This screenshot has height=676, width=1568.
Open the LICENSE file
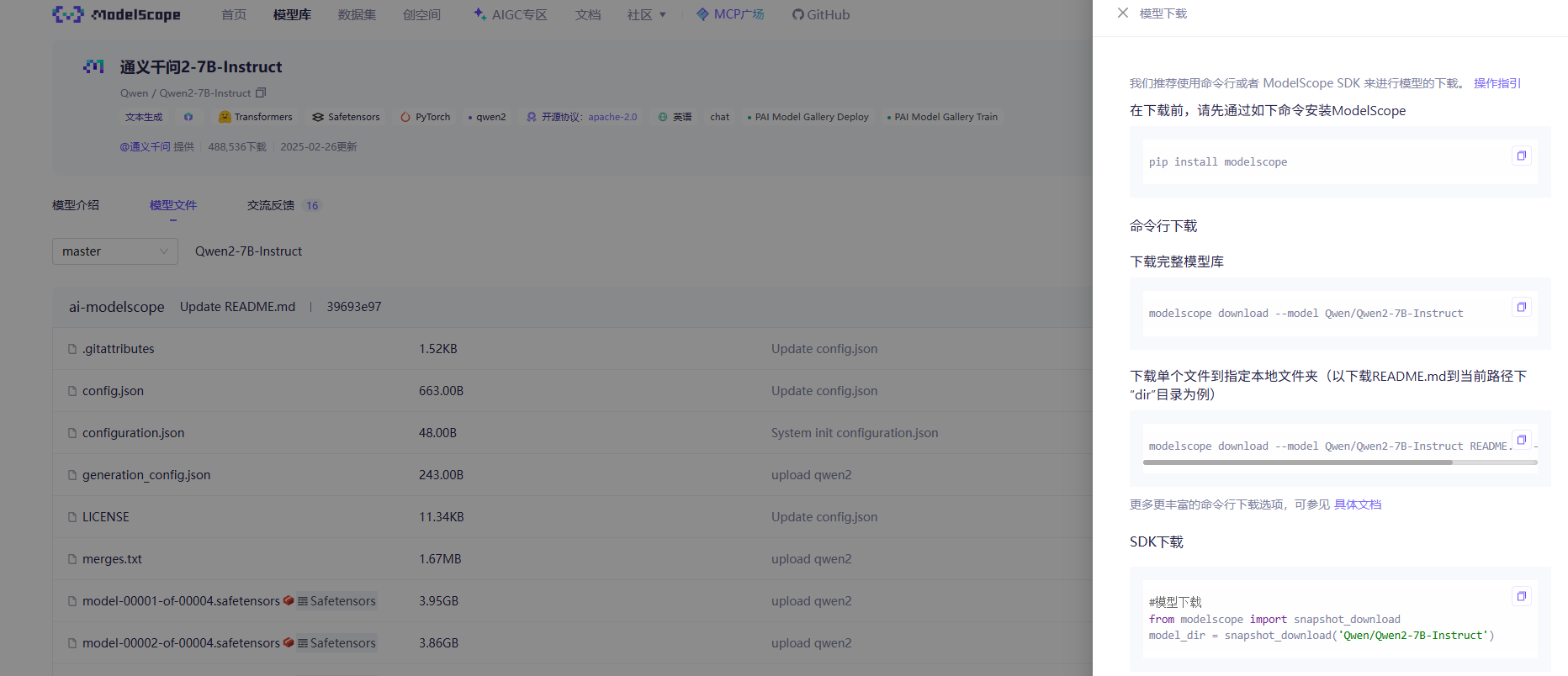(106, 517)
